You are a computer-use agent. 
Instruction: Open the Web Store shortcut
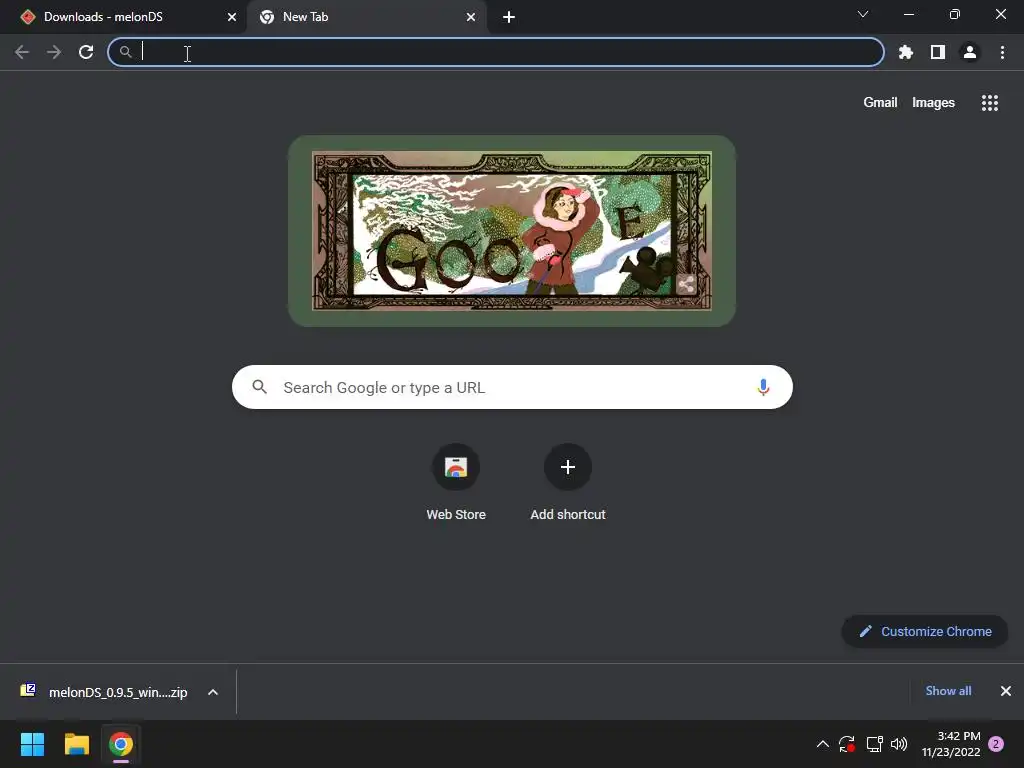click(456, 482)
